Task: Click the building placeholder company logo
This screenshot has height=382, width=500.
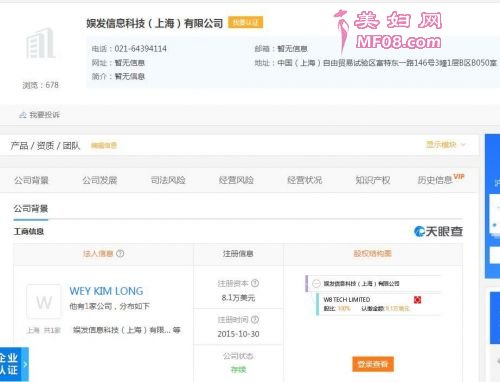Action: tap(41, 44)
